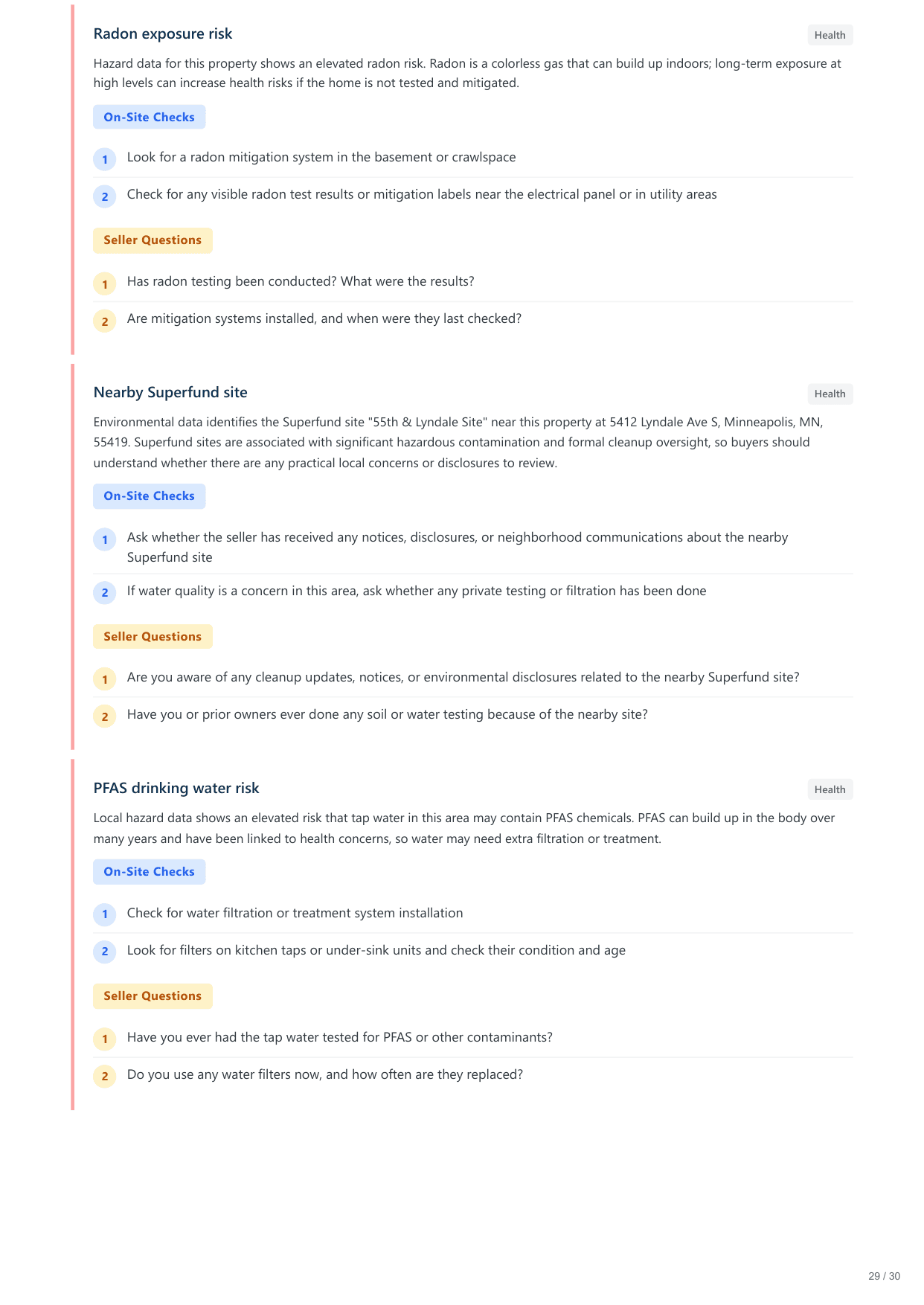Click the PFAS drinking water risk heading
The width and height of the screenshot is (924, 1305).
pos(176,788)
